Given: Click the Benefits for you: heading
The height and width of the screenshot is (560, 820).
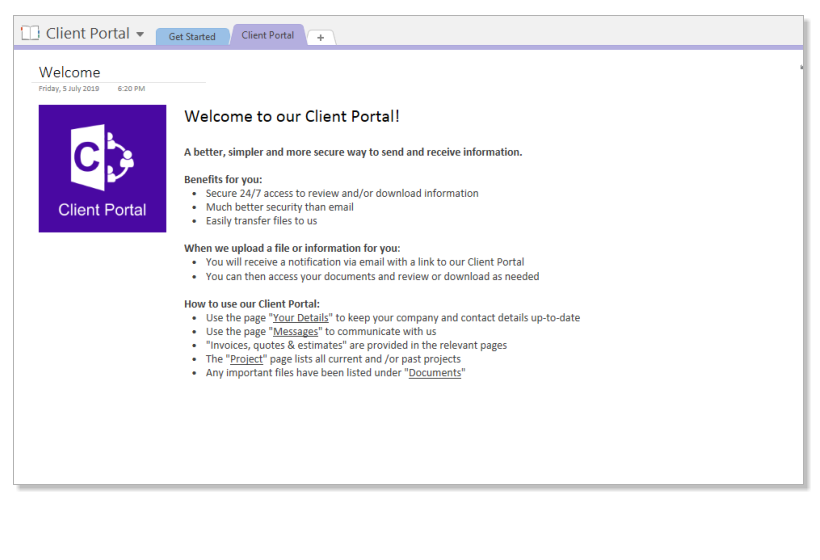Looking at the screenshot, I should (223, 179).
